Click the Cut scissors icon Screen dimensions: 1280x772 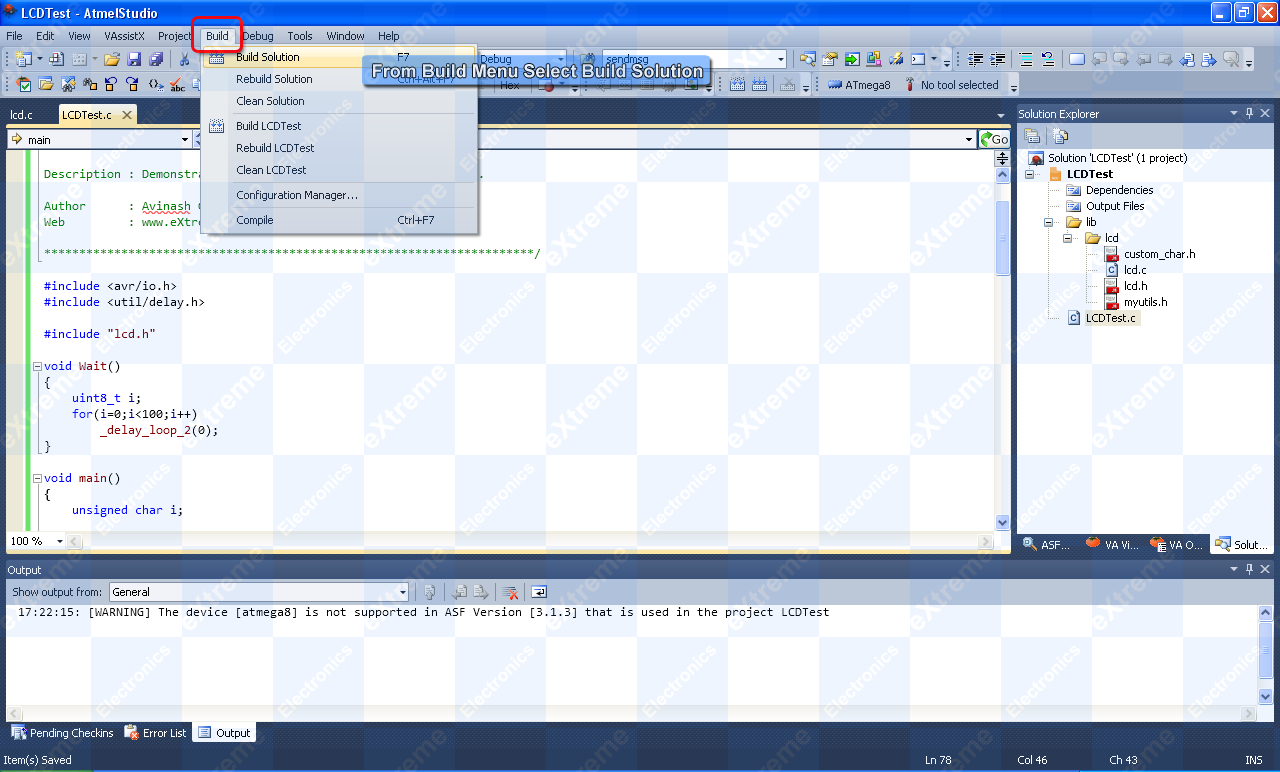(x=184, y=59)
